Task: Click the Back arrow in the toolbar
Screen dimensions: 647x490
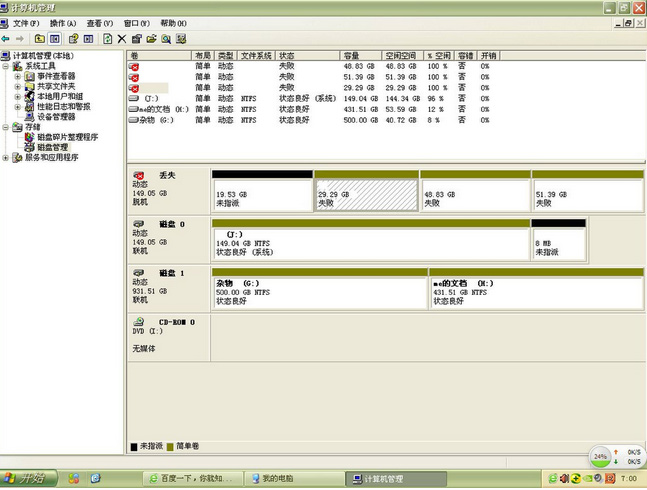Action: 7,39
